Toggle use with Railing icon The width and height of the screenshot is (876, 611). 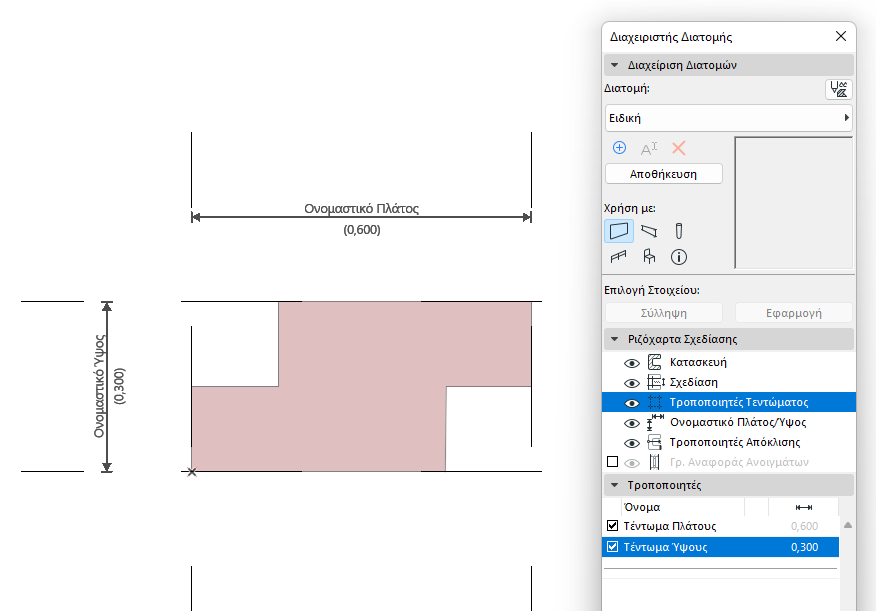pos(618,257)
